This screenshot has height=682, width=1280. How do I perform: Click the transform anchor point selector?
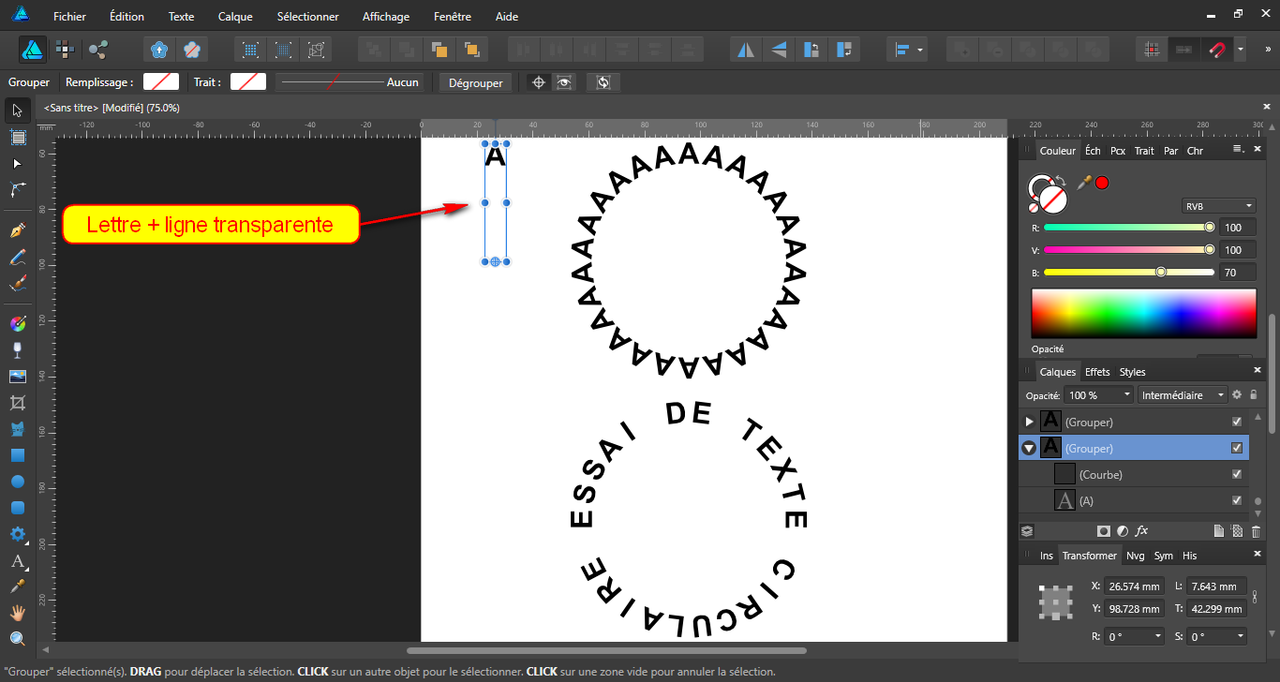(1054, 601)
